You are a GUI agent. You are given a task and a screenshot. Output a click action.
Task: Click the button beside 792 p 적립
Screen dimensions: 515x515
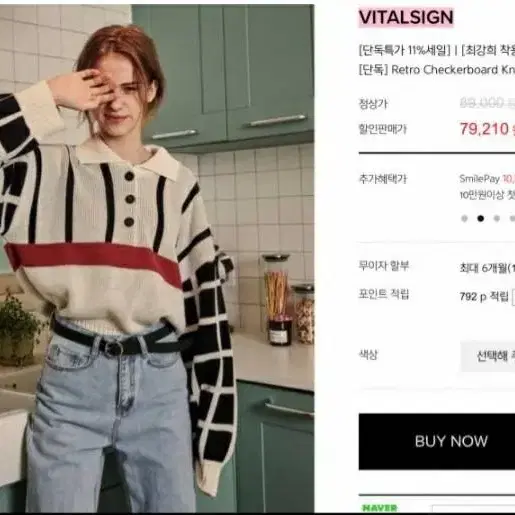coord(513,297)
